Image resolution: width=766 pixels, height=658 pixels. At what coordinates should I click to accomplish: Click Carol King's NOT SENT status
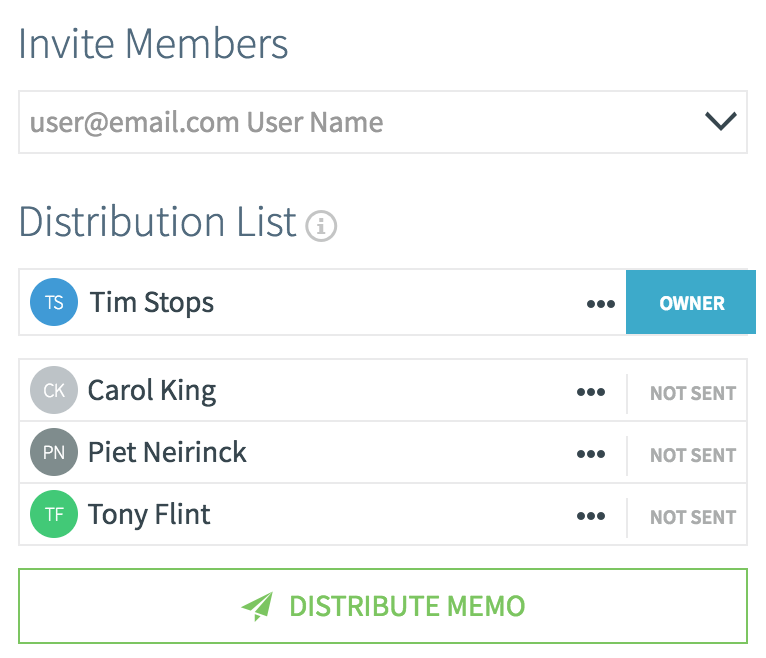pyautogui.click(x=693, y=393)
